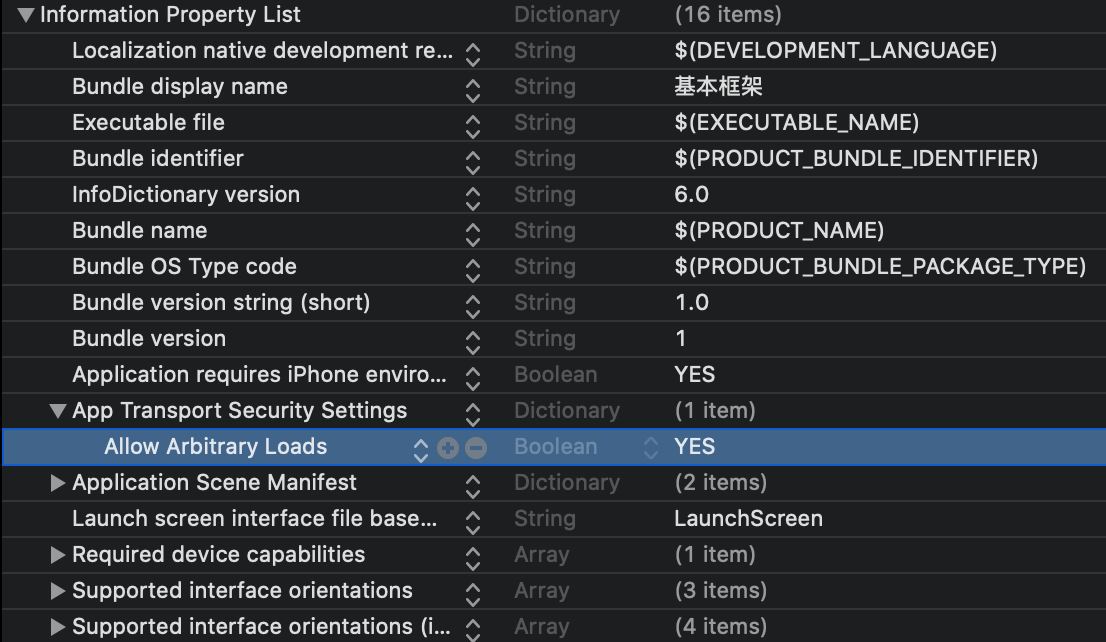Click the LaunchScreen value field
The width and height of the screenshot is (1106, 642).
point(748,519)
